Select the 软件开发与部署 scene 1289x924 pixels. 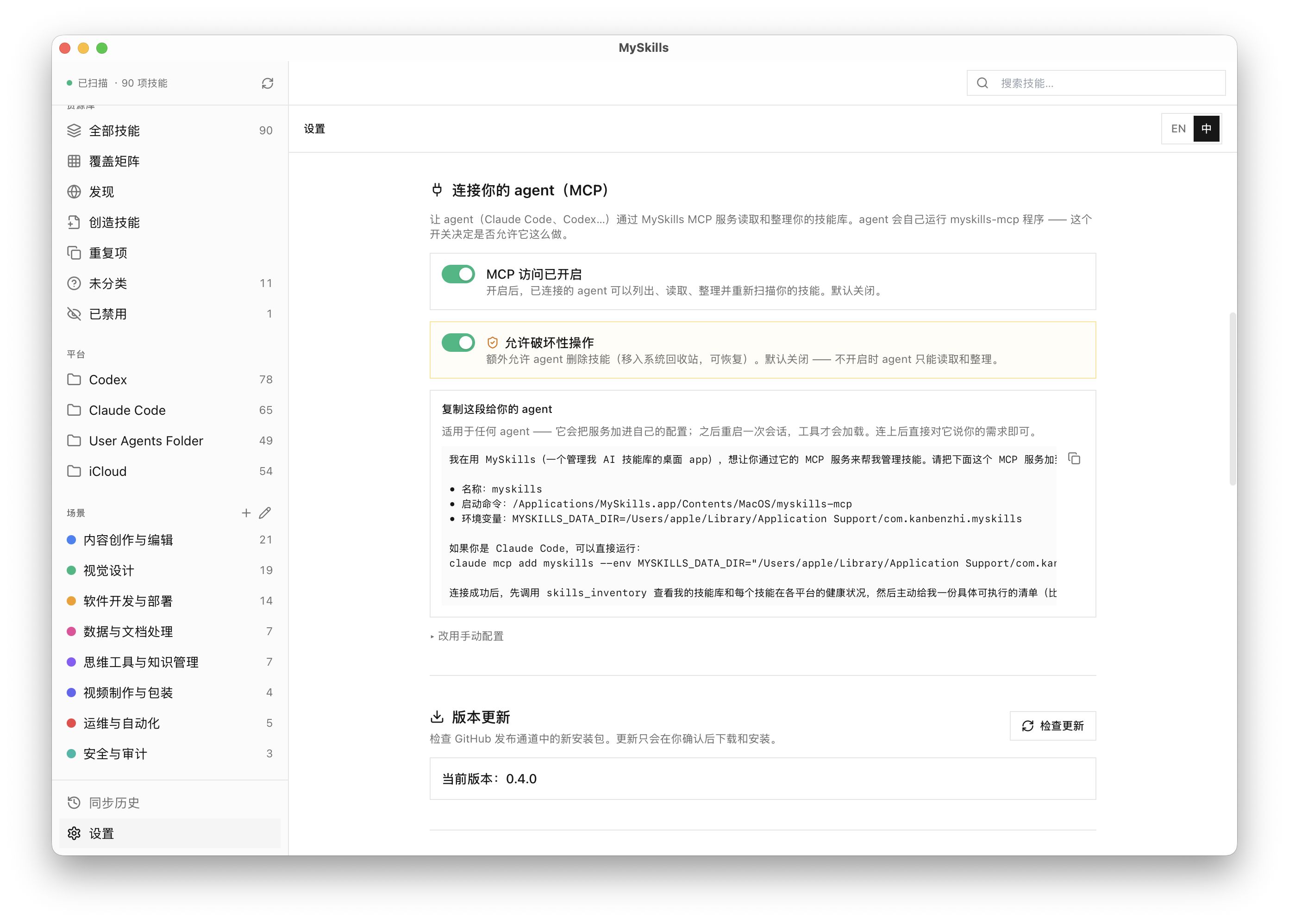point(169,601)
